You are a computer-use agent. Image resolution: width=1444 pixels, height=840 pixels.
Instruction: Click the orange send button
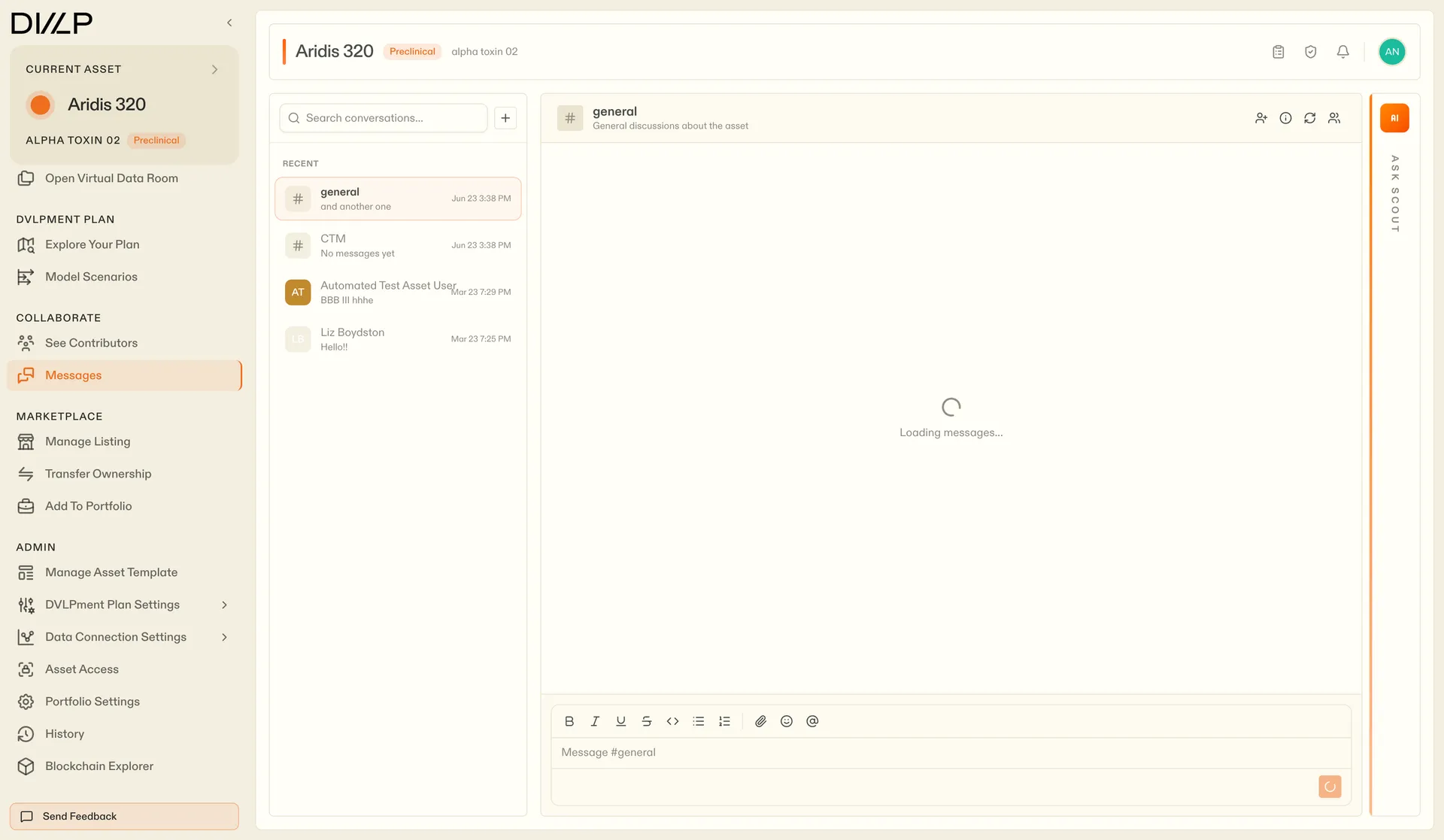coord(1330,787)
